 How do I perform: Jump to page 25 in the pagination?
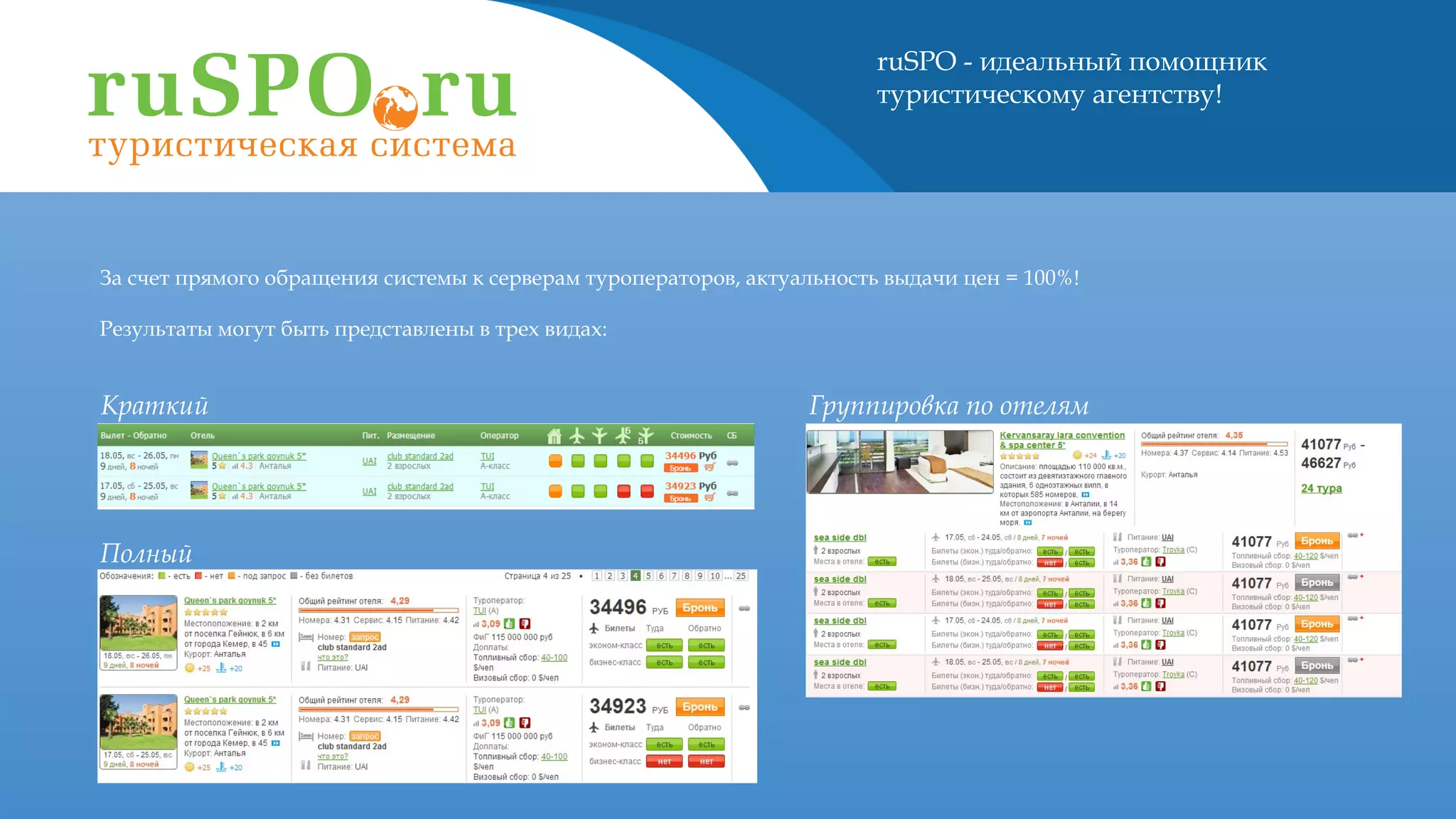click(741, 576)
